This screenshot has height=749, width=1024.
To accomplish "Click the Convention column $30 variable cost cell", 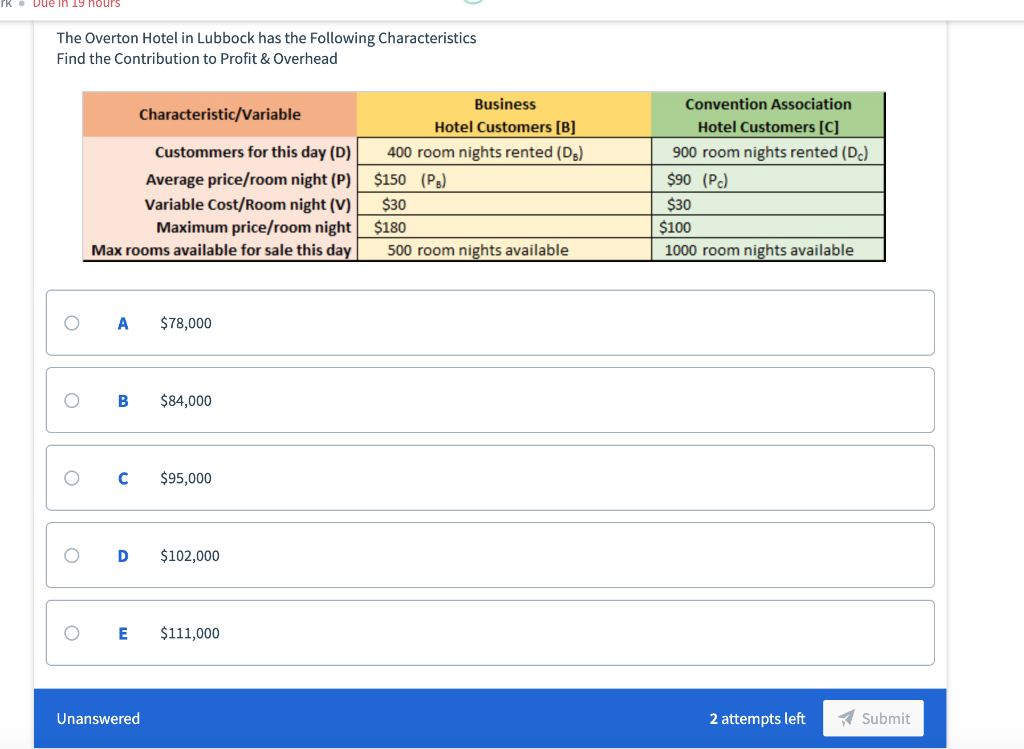I will 768,204.
